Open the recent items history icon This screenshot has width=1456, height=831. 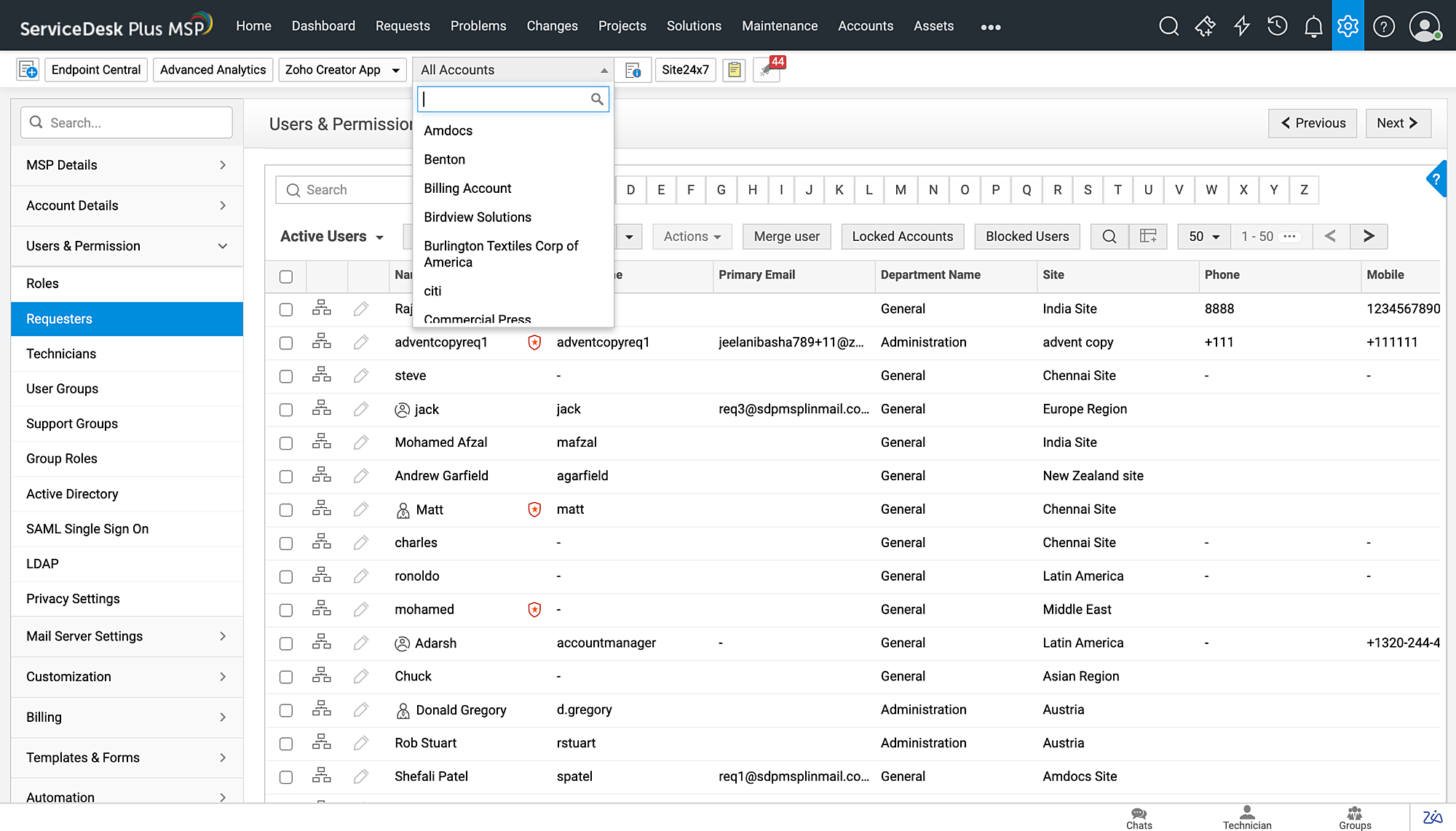1277,26
